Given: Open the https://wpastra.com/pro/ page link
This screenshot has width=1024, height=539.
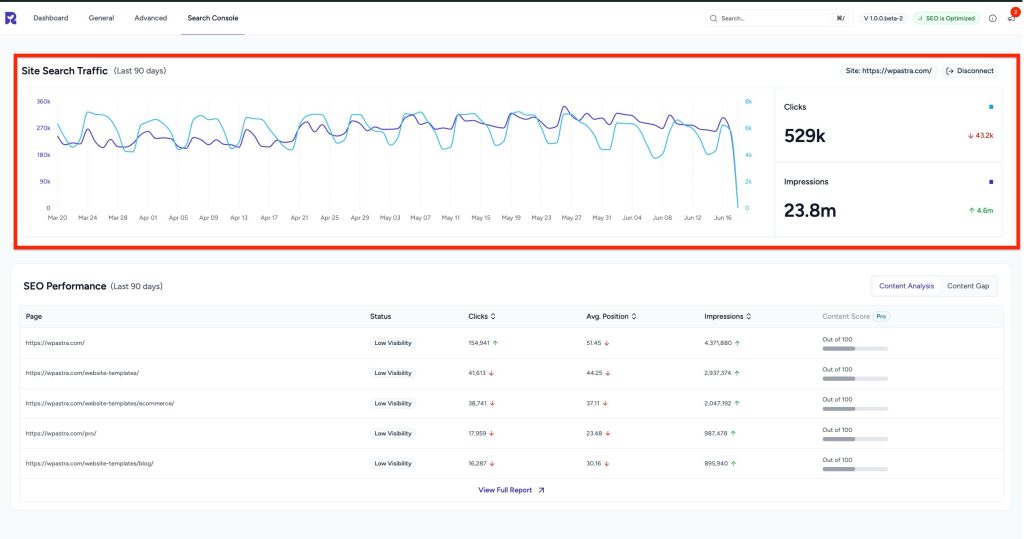Looking at the screenshot, I should click(61, 433).
